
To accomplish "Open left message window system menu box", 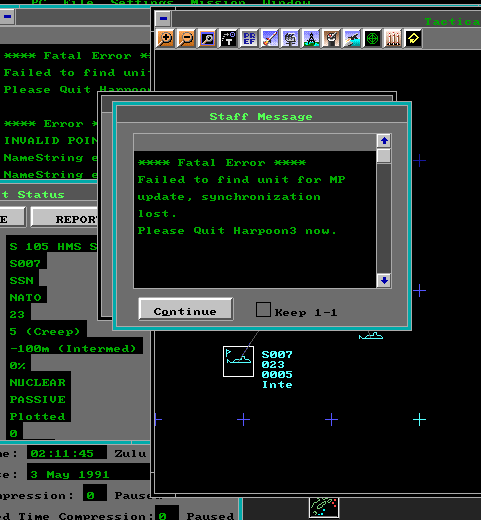I will coord(7,16).
